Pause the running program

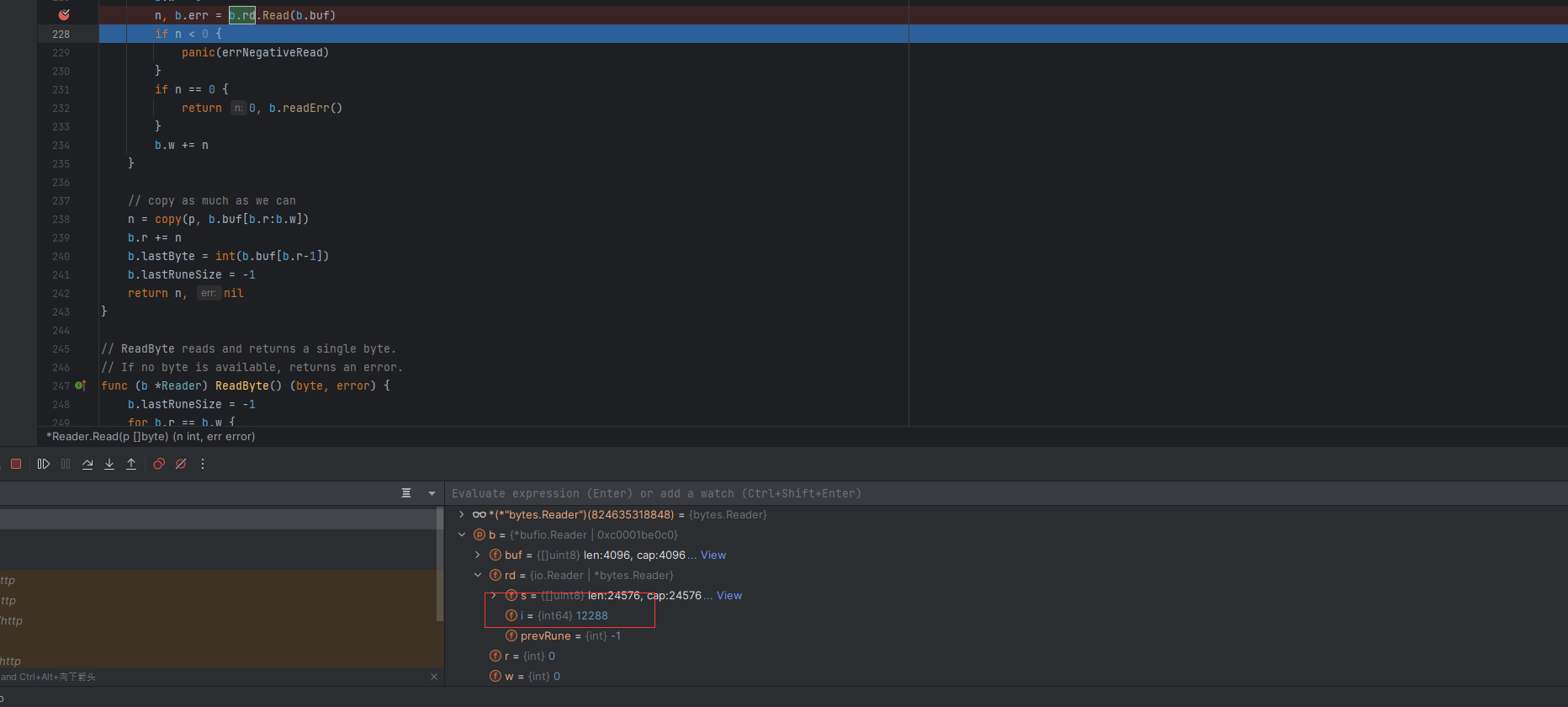tap(66, 464)
